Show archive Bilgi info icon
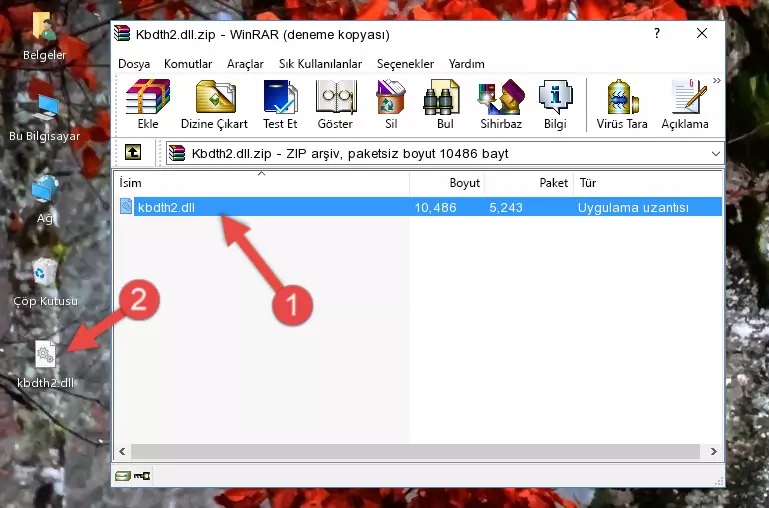Viewport: 769px width, 508px height. point(555,104)
